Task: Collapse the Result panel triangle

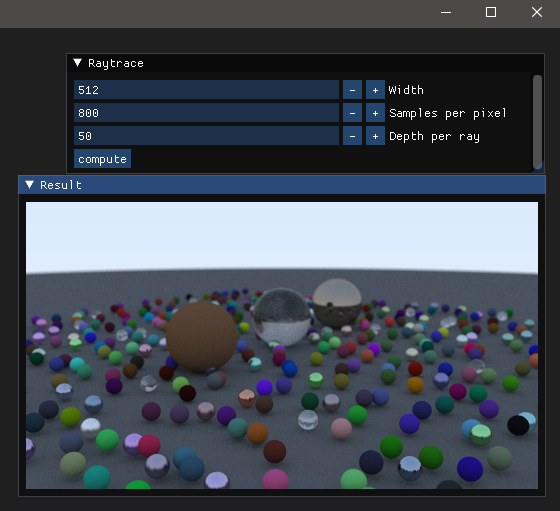Action: tap(29, 185)
